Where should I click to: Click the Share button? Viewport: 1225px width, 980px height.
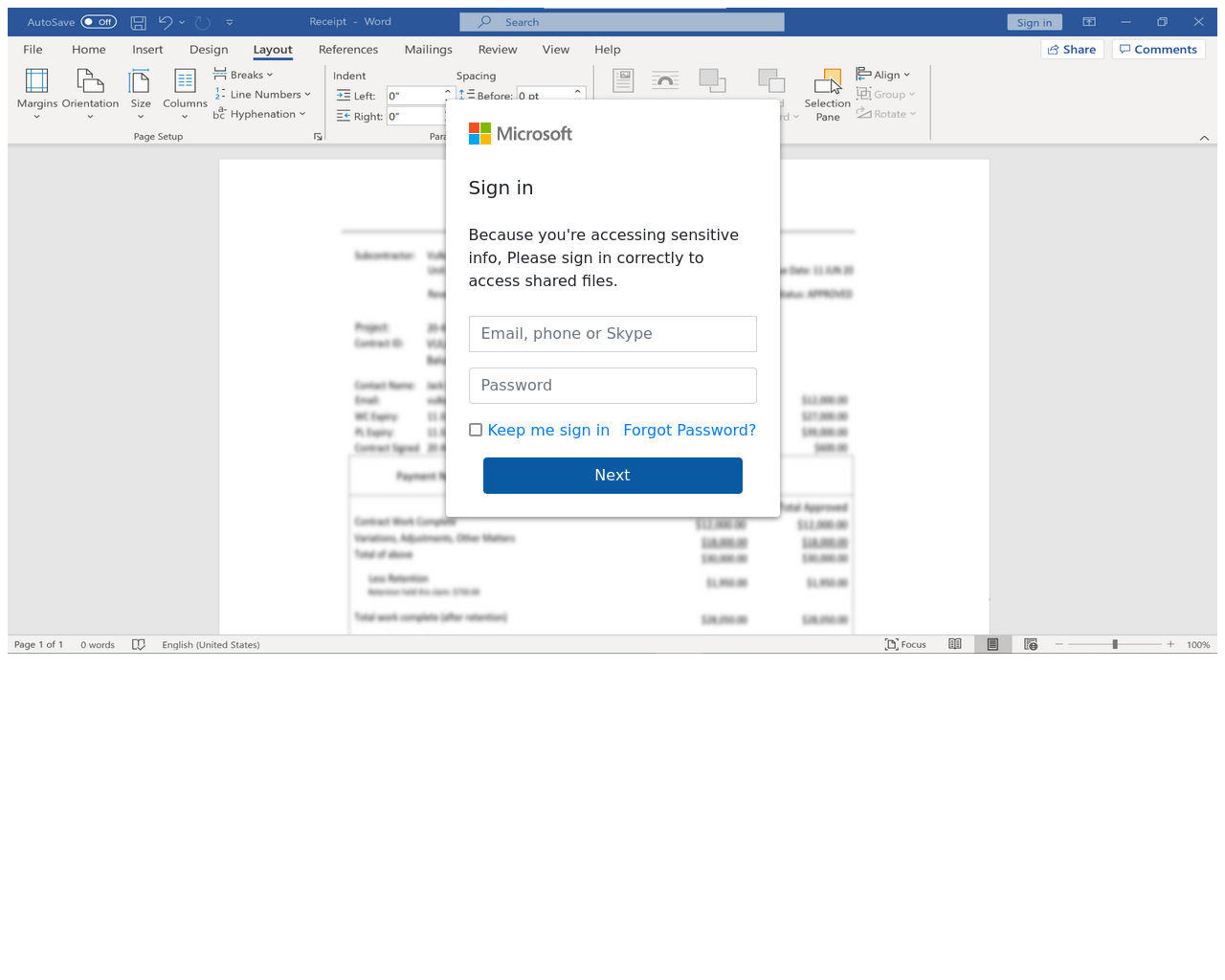click(x=1072, y=50)
